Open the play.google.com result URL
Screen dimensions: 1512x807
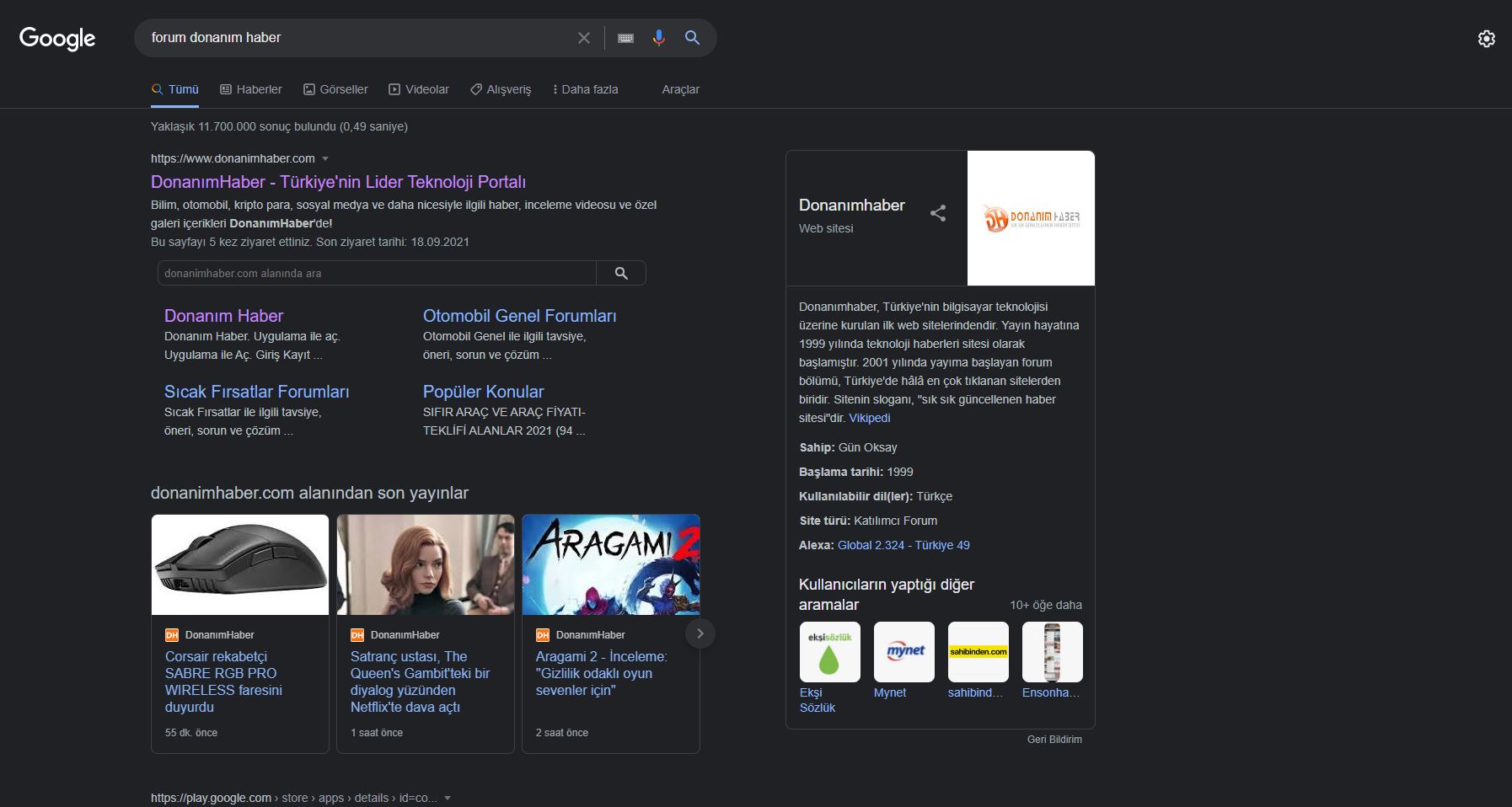click(x=294, y=798)
